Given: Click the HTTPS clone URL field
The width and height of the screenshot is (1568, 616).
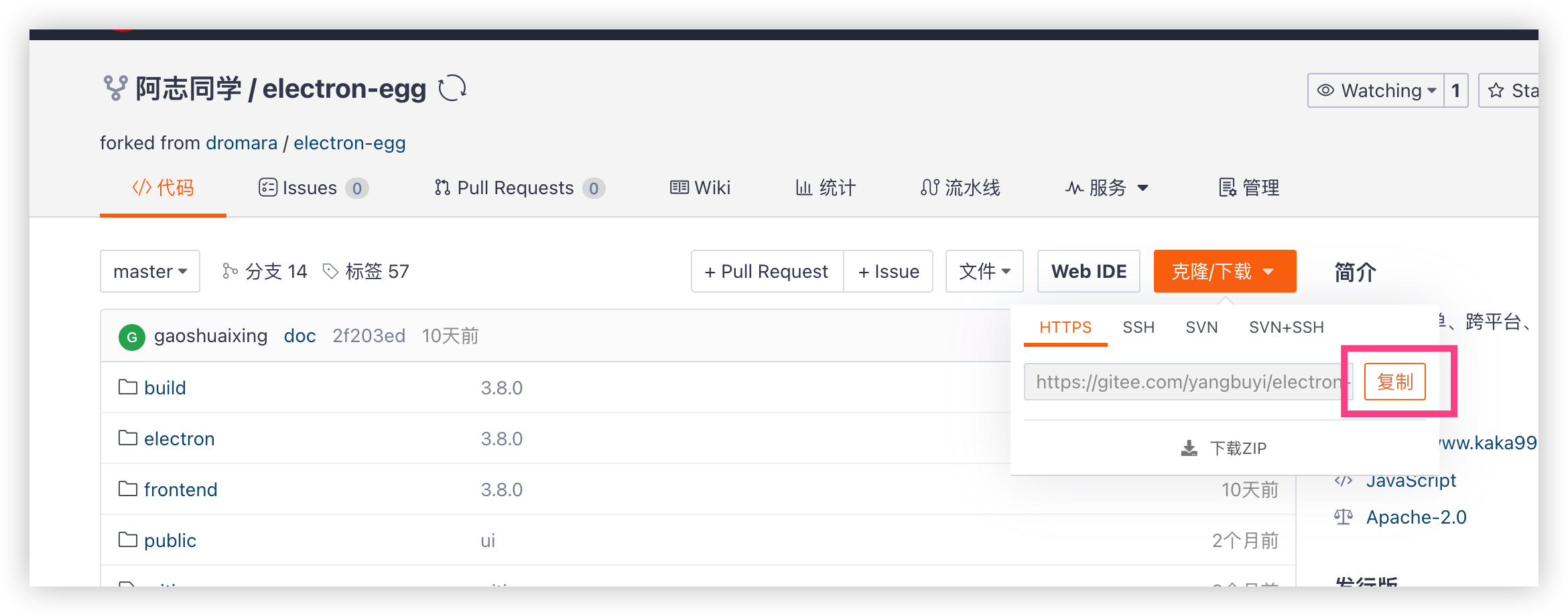Looking at the screenshot, I should coord(1189,382).
